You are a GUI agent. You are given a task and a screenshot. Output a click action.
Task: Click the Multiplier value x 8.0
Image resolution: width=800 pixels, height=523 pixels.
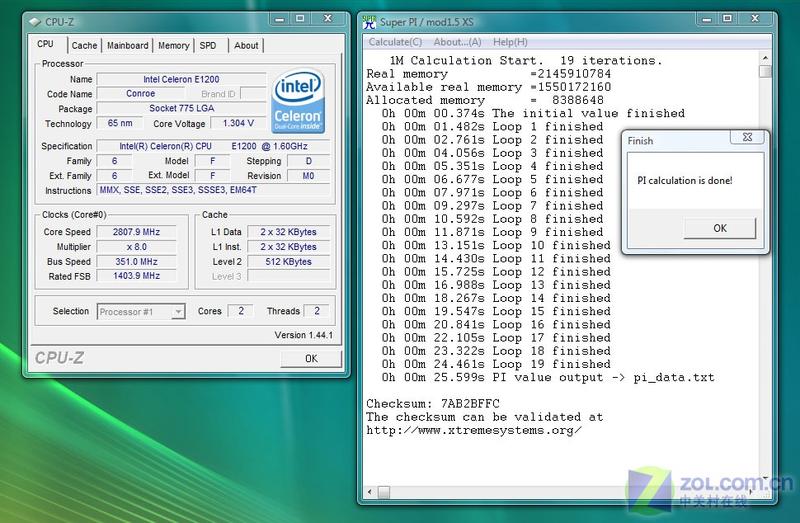point(136,246)
